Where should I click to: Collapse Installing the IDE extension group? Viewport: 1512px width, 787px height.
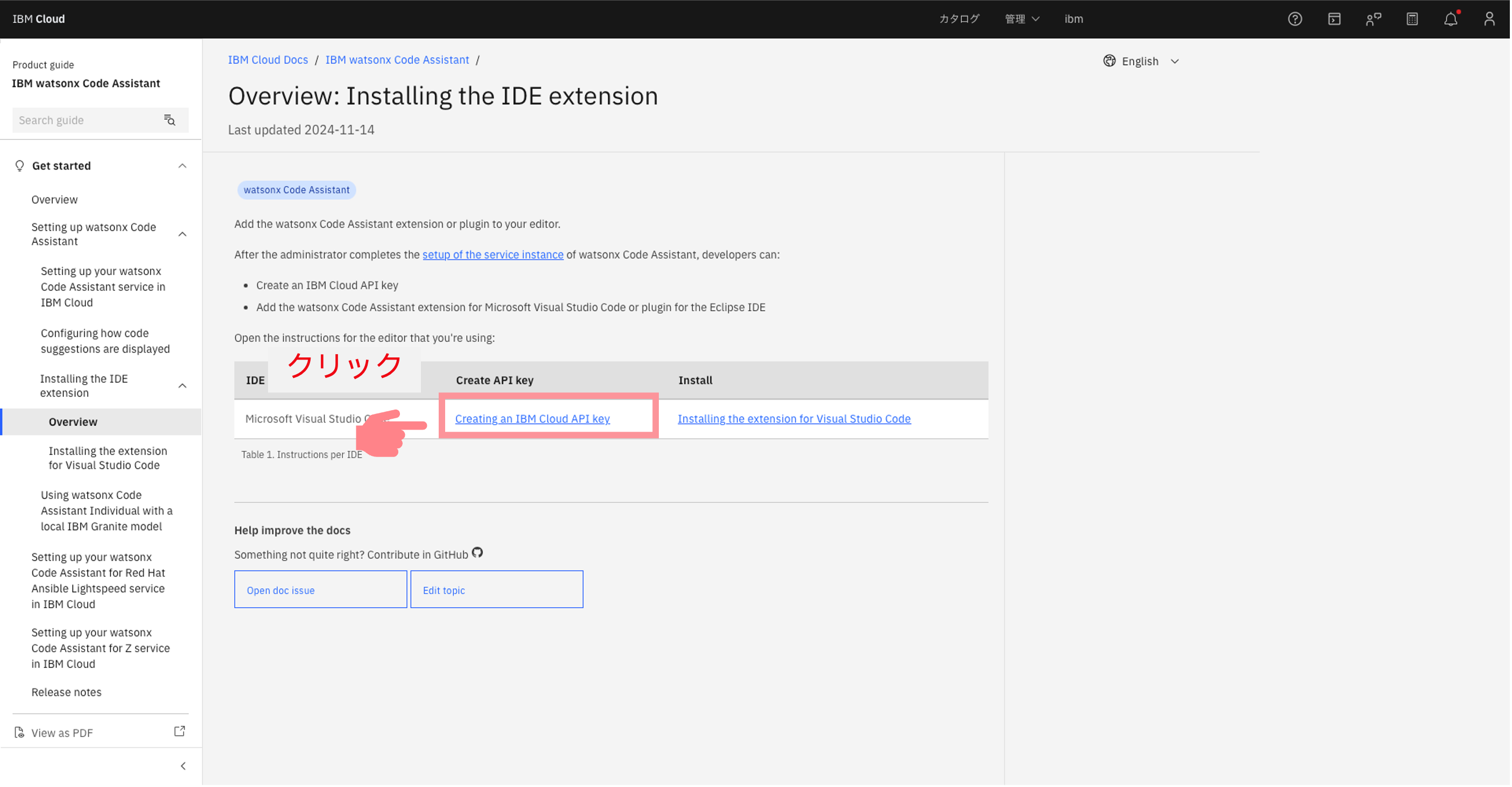[x=182, y=385]
